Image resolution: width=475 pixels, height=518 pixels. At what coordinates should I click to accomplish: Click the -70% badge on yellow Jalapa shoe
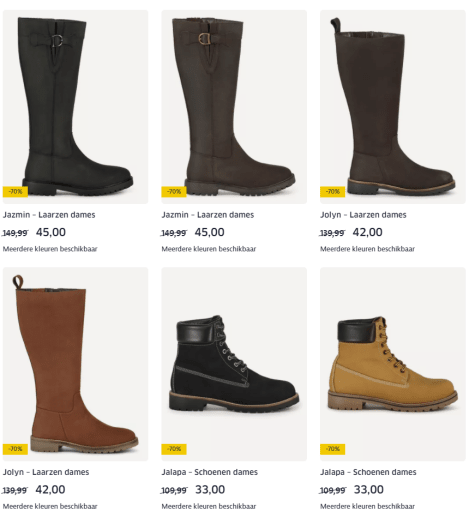tap(333, 449)
